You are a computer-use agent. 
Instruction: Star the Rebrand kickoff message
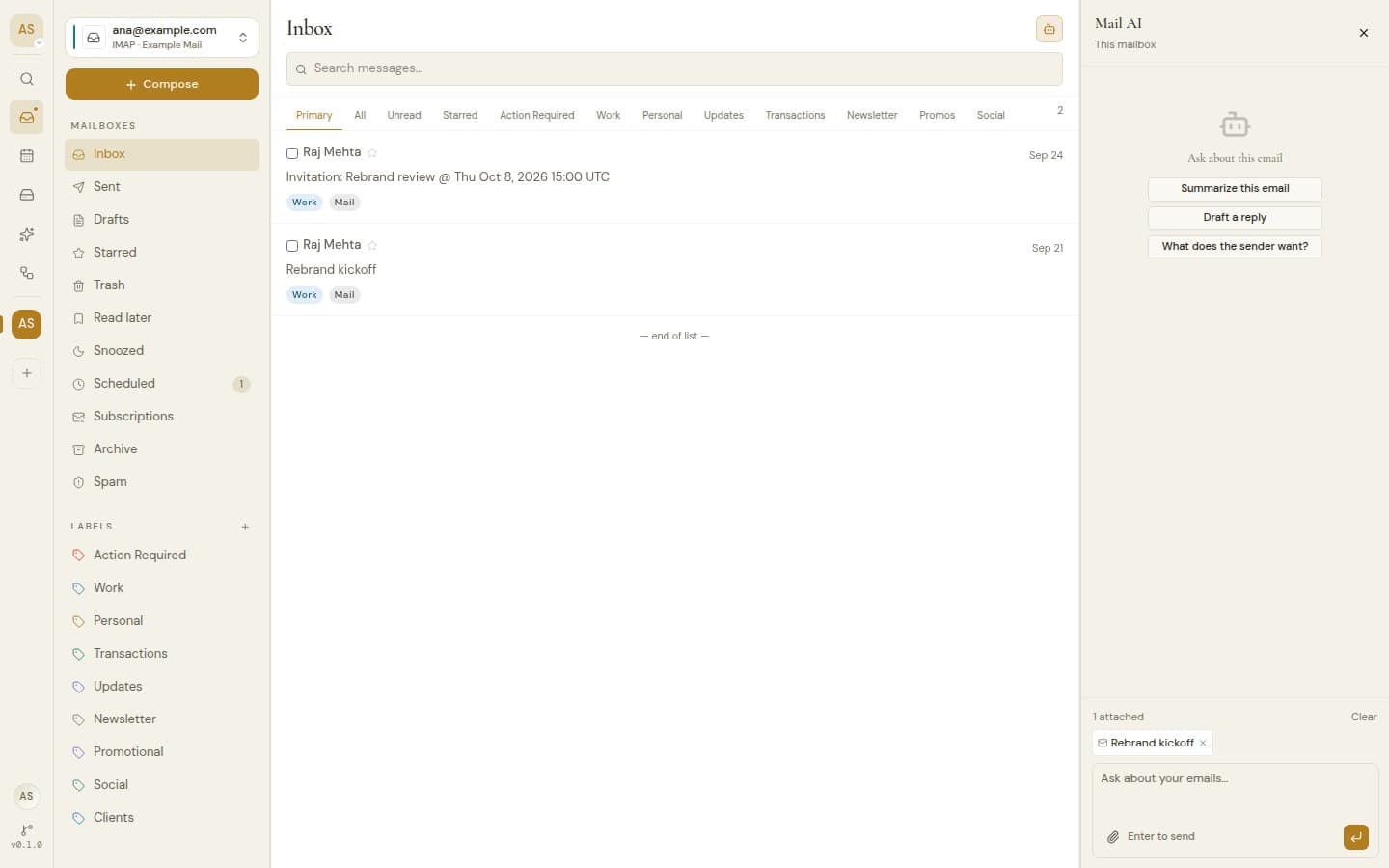tap(372, 246)
